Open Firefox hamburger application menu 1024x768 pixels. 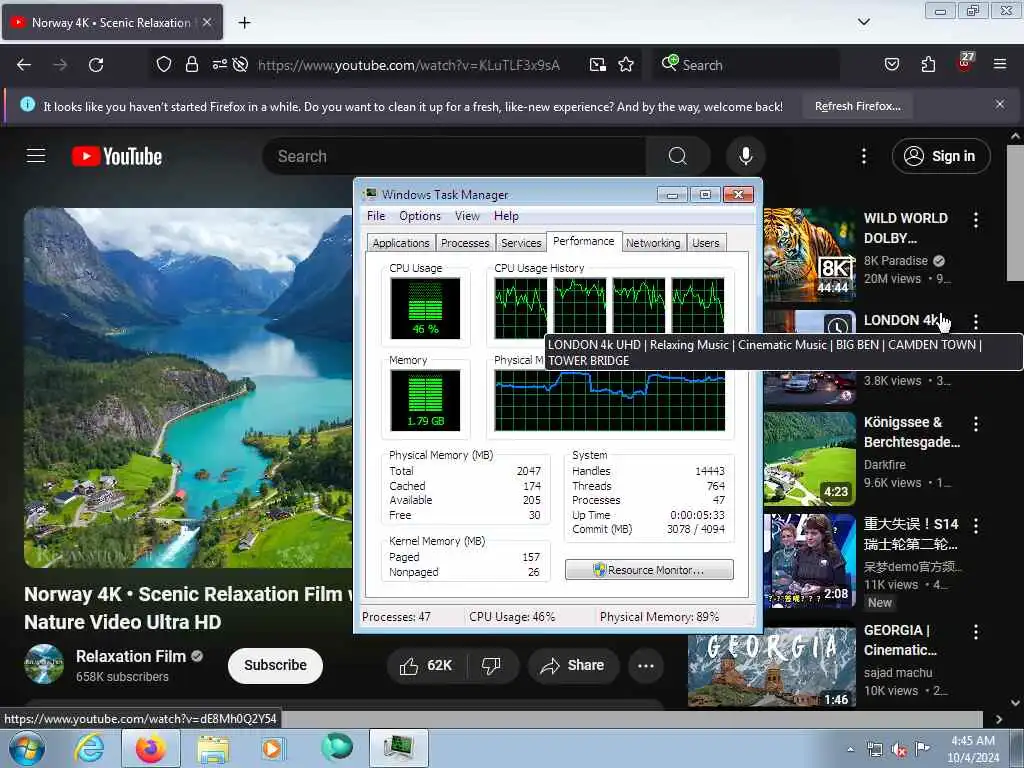pos(1000,65)
